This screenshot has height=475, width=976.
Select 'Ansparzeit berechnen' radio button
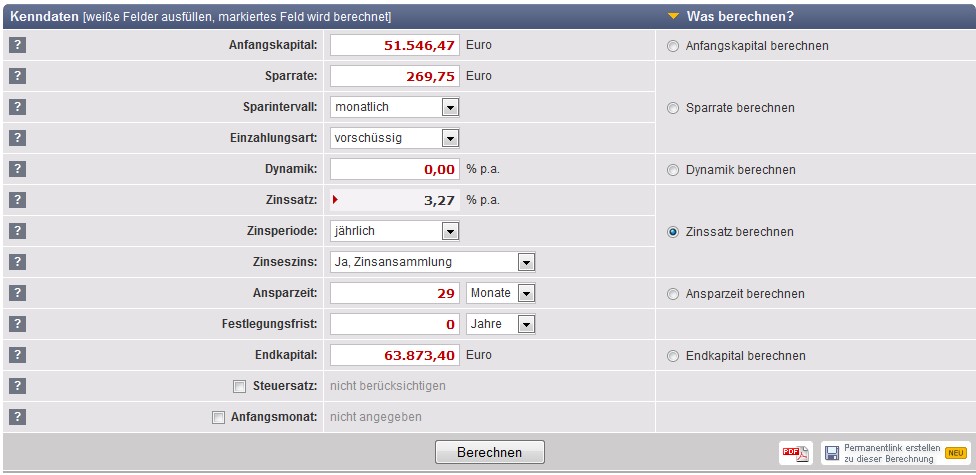click(x=673, y=294)
